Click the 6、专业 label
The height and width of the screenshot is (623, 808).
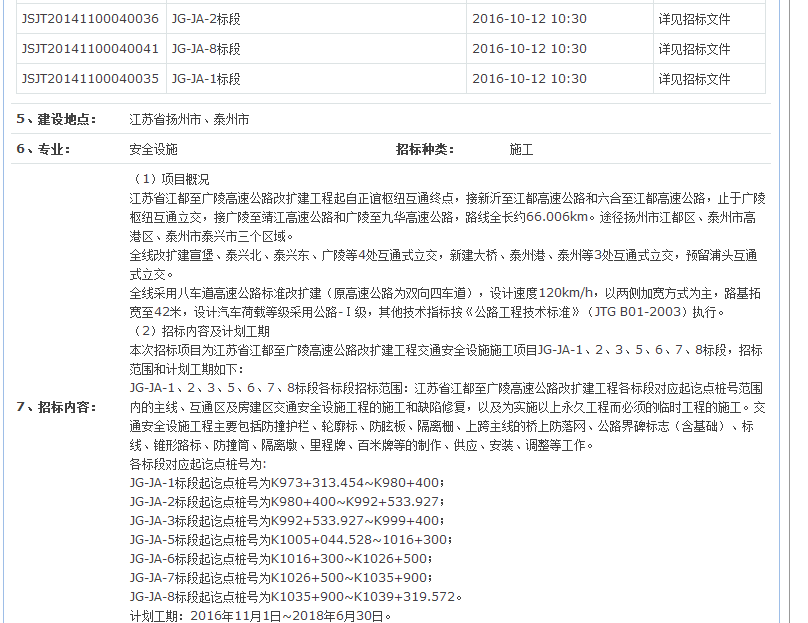pos(44,150)
